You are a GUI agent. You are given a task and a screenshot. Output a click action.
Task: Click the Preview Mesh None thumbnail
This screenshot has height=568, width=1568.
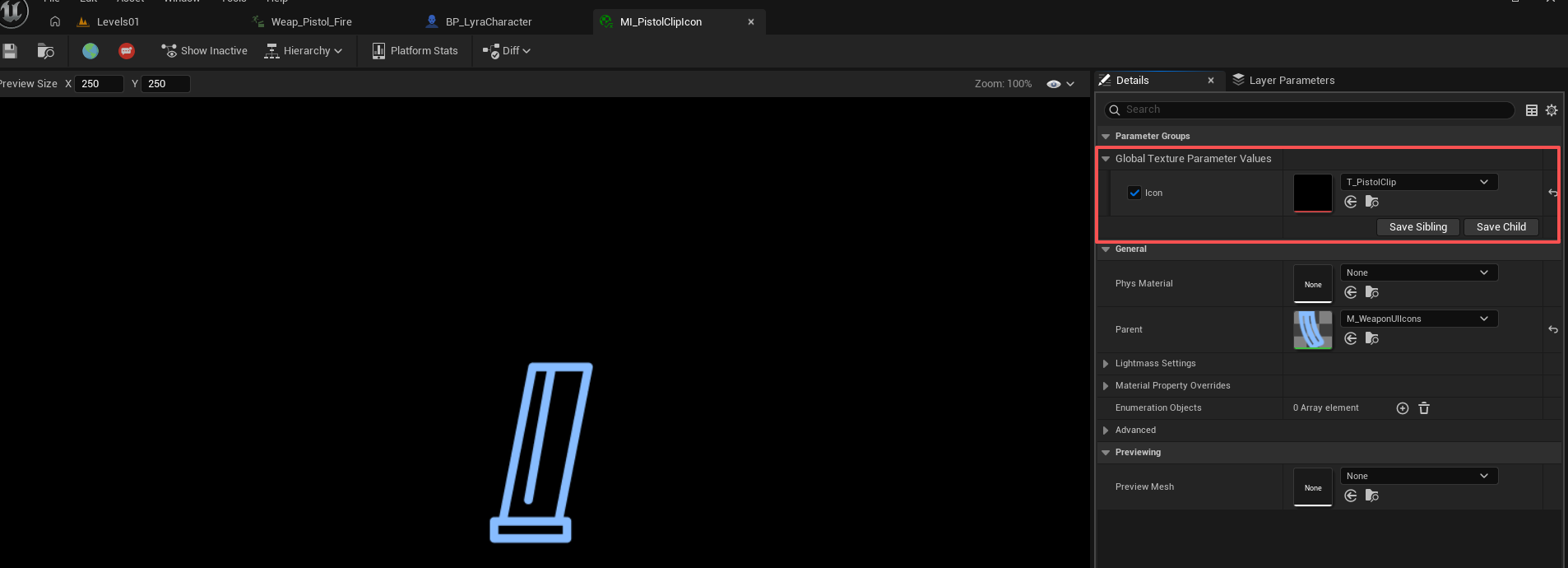tap(1313, 487)
